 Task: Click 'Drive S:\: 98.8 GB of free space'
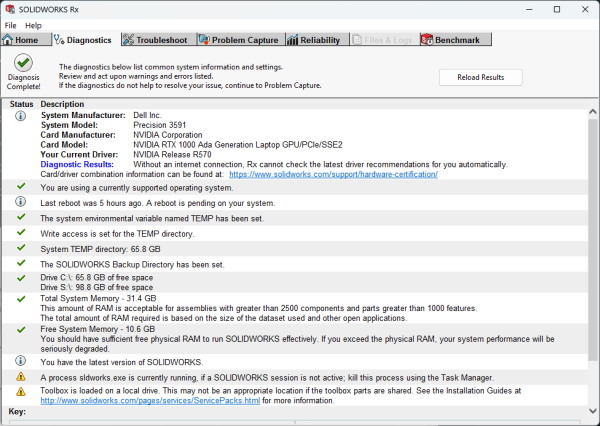[x=97, y=287]
